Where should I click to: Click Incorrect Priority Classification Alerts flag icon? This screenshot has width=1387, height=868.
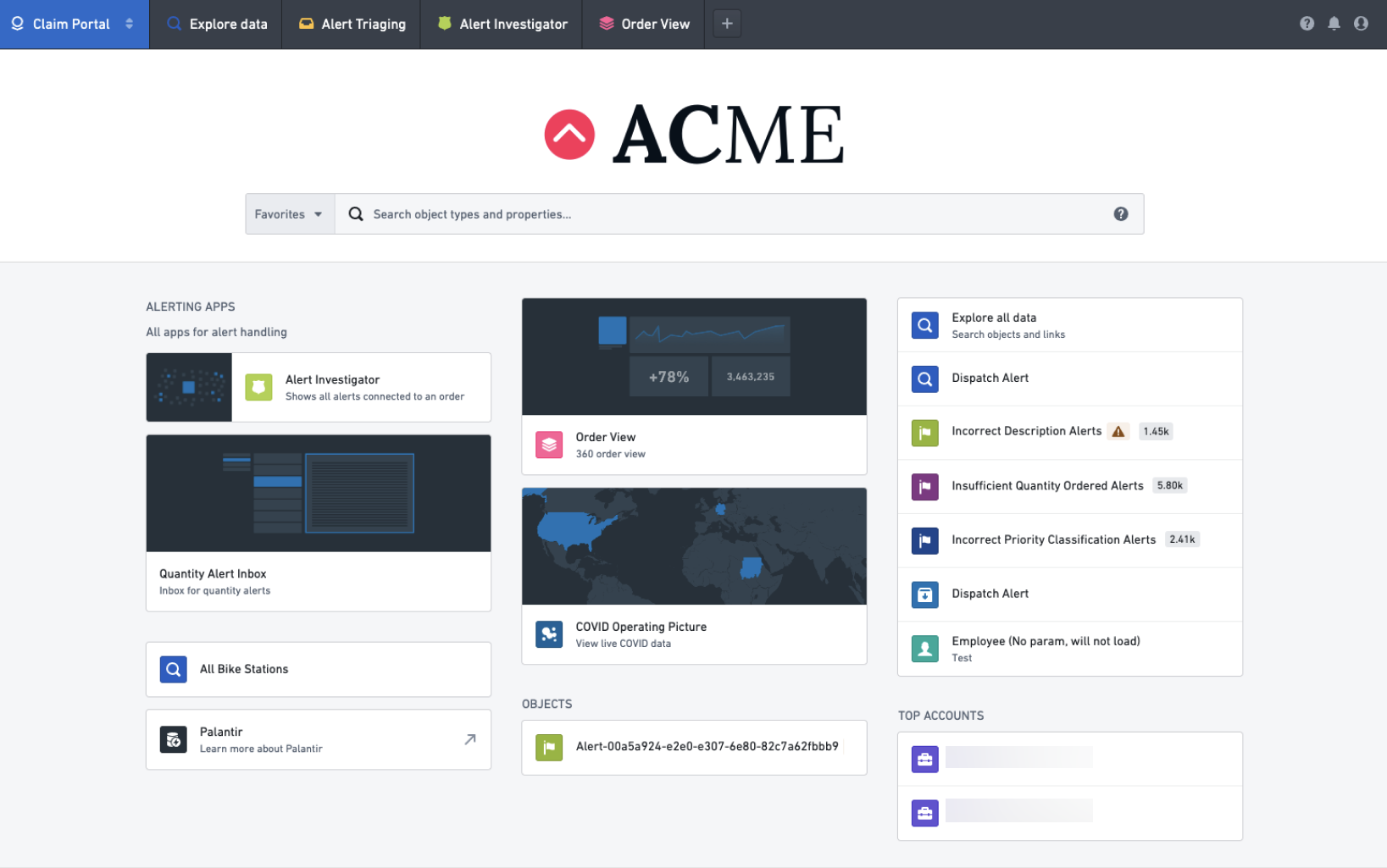click(925, 540)
